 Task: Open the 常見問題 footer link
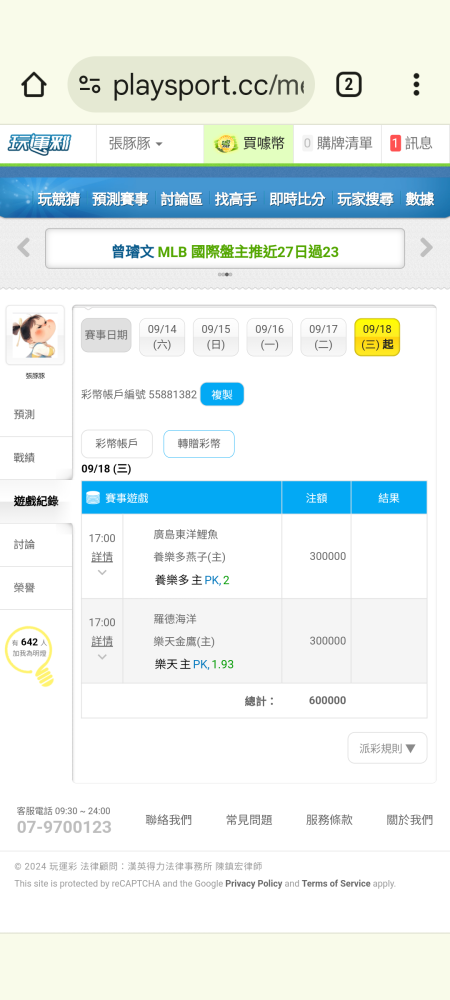click(249, 820)
